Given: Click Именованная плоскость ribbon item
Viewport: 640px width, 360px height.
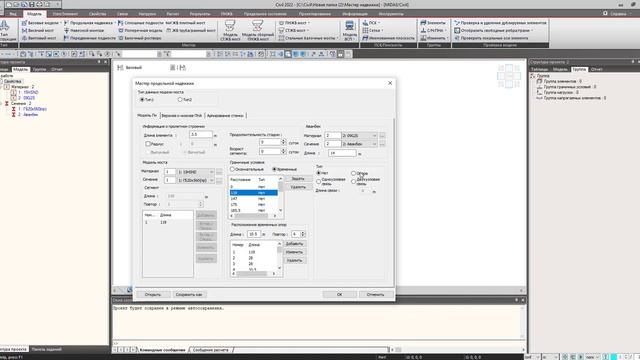Looking at the screenshot, I should [388, 38].
